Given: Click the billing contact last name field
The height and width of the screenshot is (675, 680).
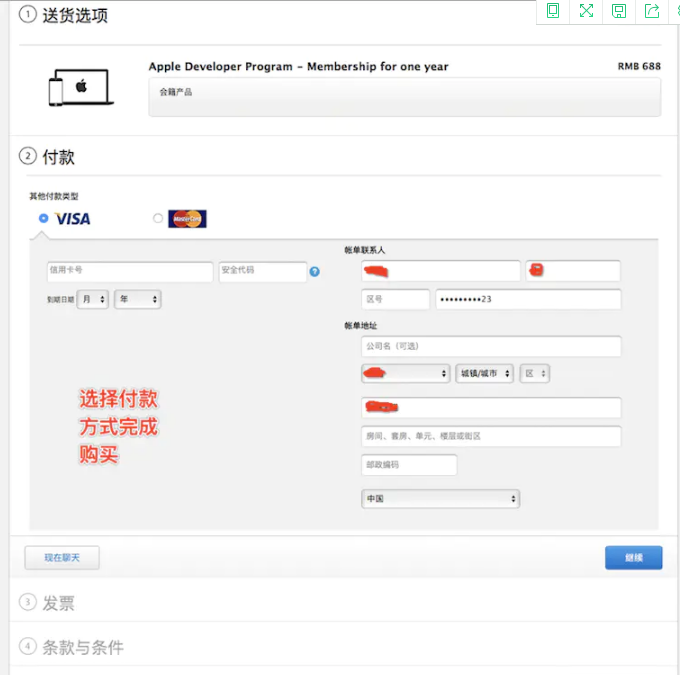Looking at the screenshot, I should [x=441, y=271].
